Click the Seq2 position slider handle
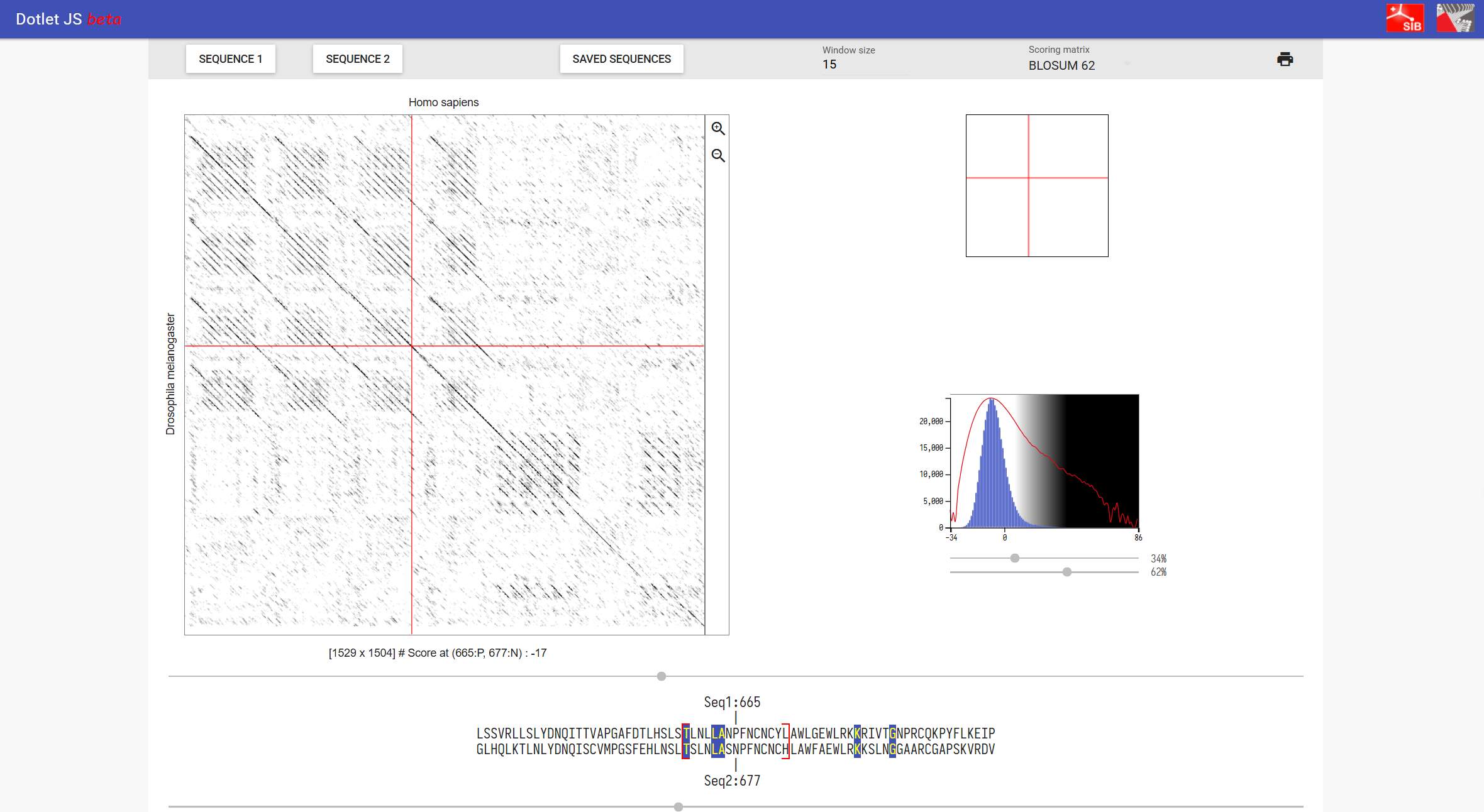The height and width of the screenshot is (812, 1484). click(x=678, y=806)
